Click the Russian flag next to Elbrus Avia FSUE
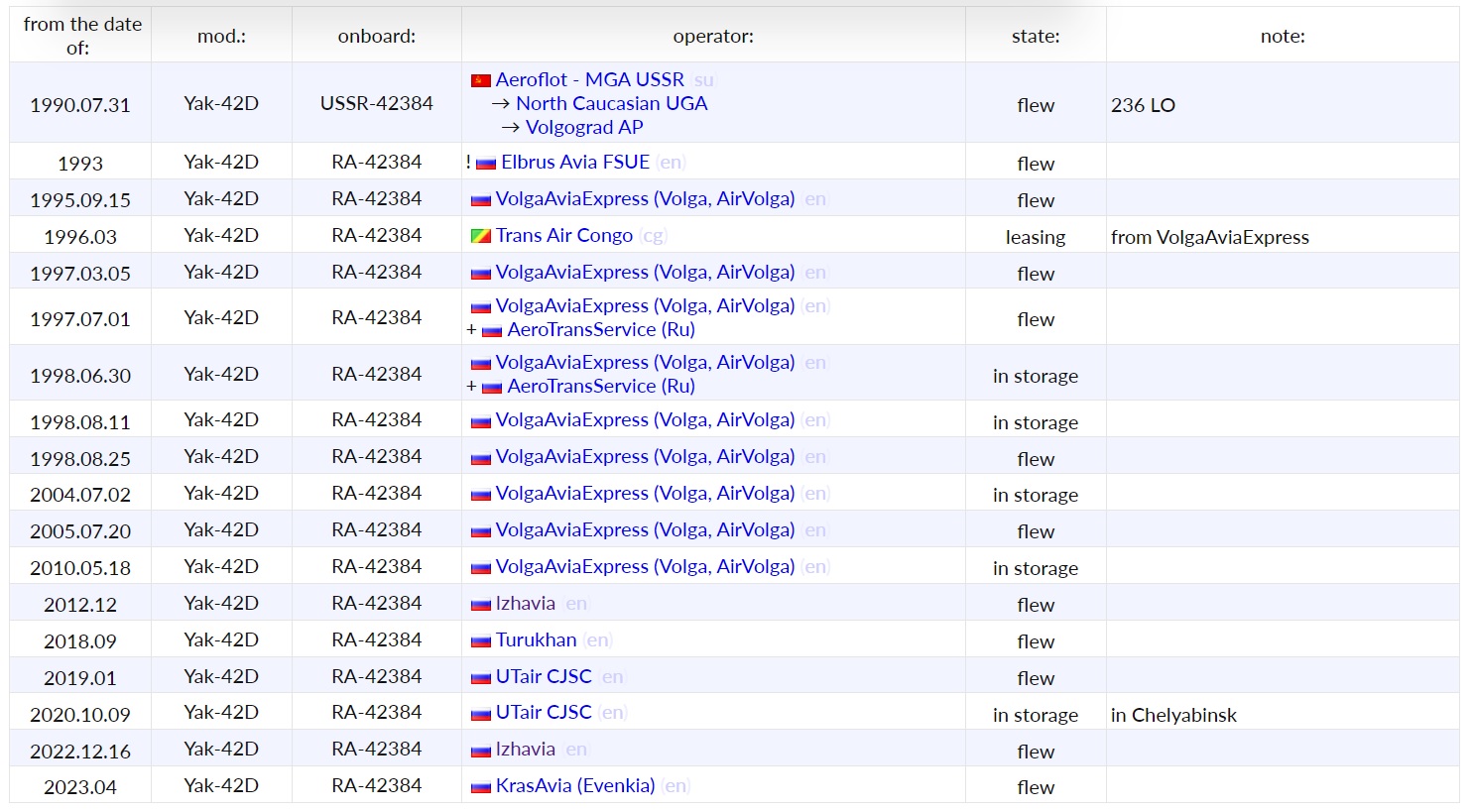 (486, 163)
